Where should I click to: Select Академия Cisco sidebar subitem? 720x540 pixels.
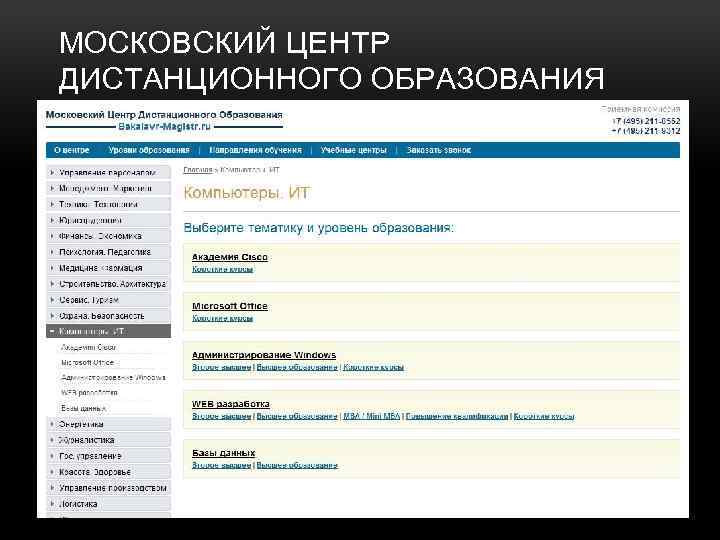click(89, 348)
